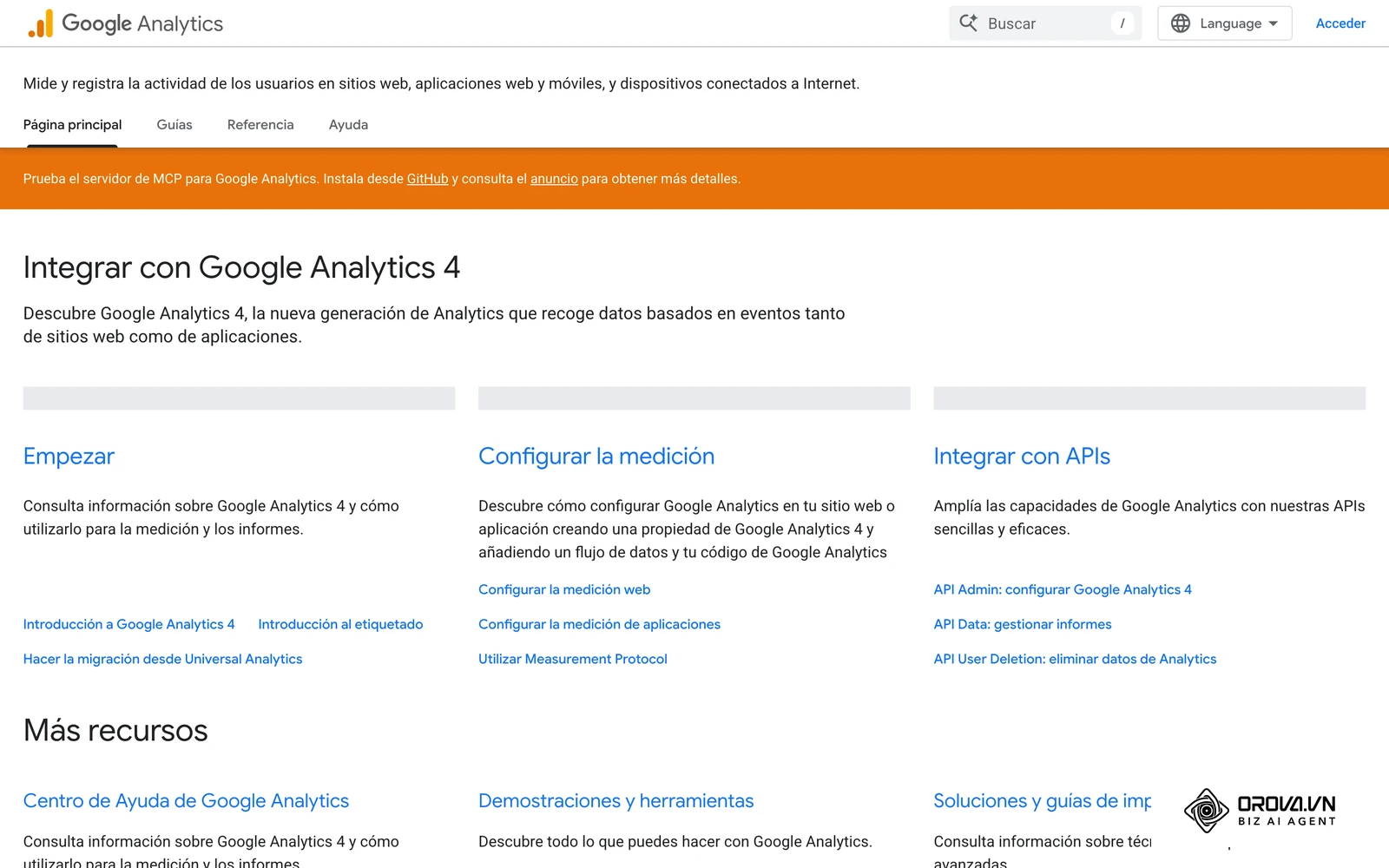Click the Google Analytics logo icon

tap(40, 23)
